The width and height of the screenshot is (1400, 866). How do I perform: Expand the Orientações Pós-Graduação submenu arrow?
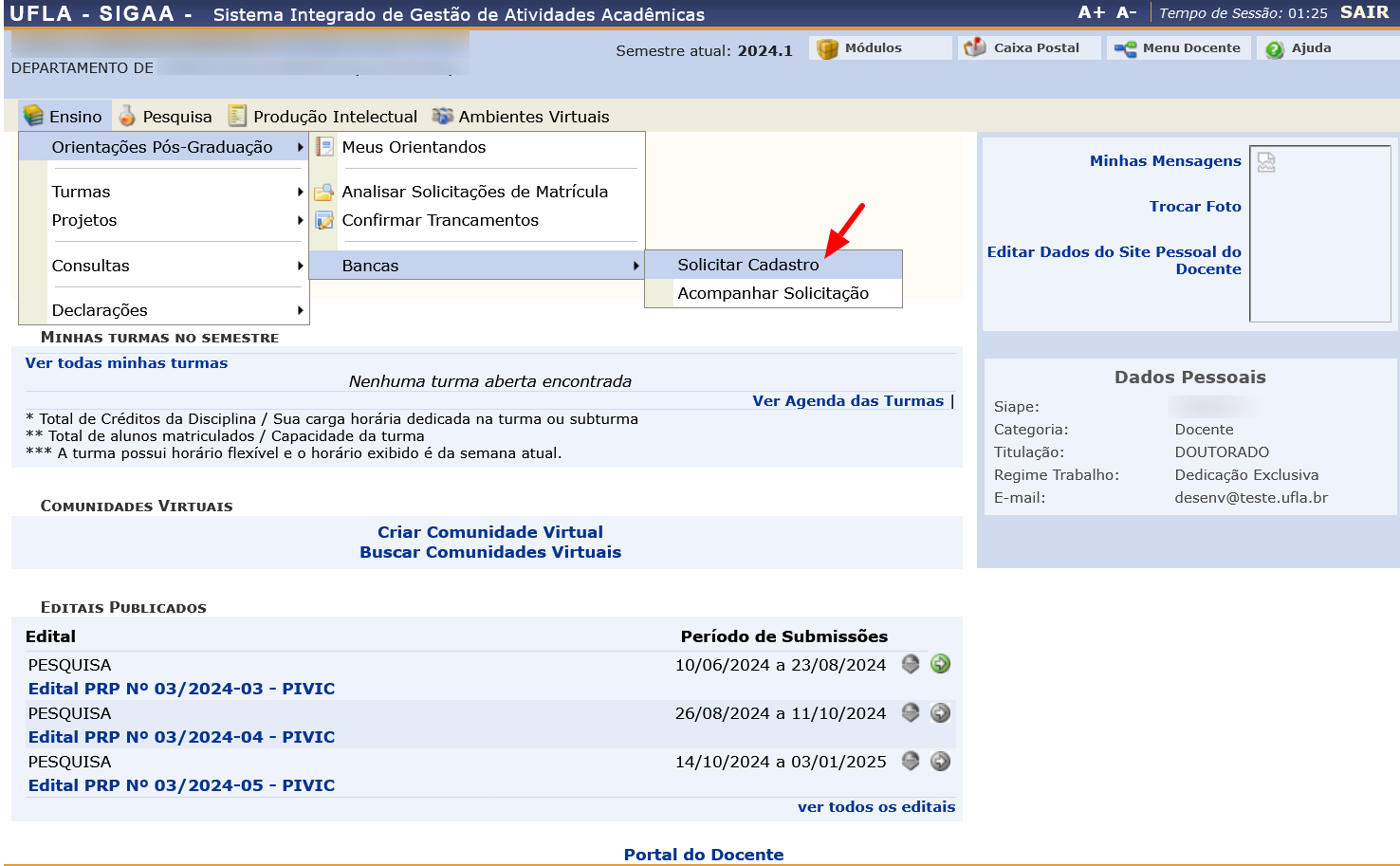301,147
